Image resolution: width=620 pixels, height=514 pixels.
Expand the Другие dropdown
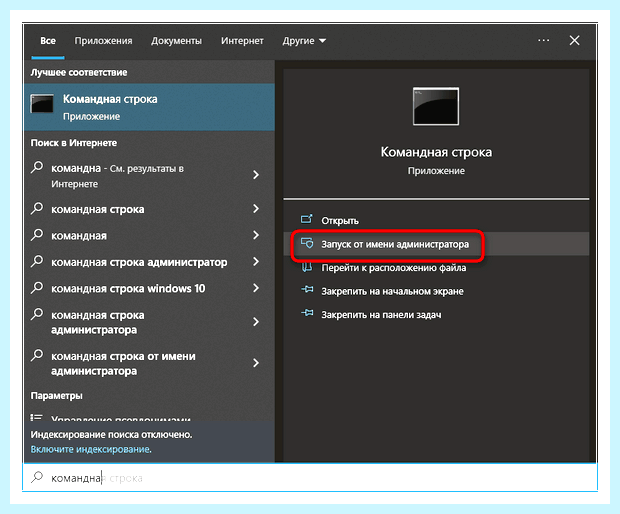pyautogui.click(x=304, y=41)
